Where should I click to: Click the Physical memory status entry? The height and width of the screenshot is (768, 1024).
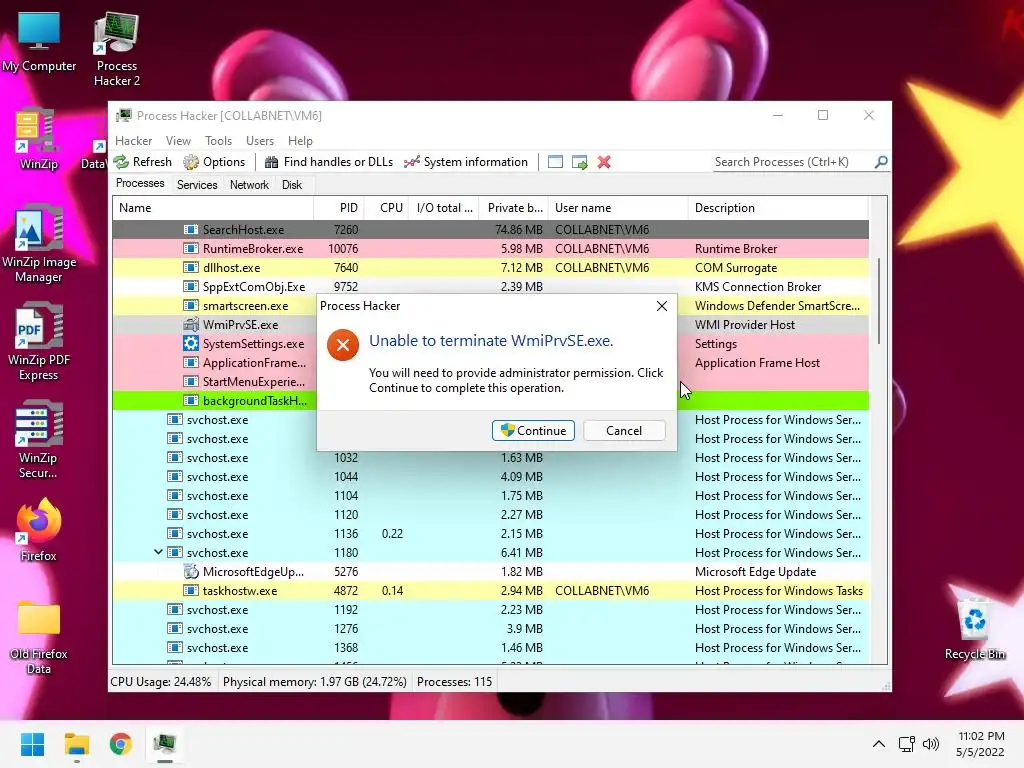point(315,682)
